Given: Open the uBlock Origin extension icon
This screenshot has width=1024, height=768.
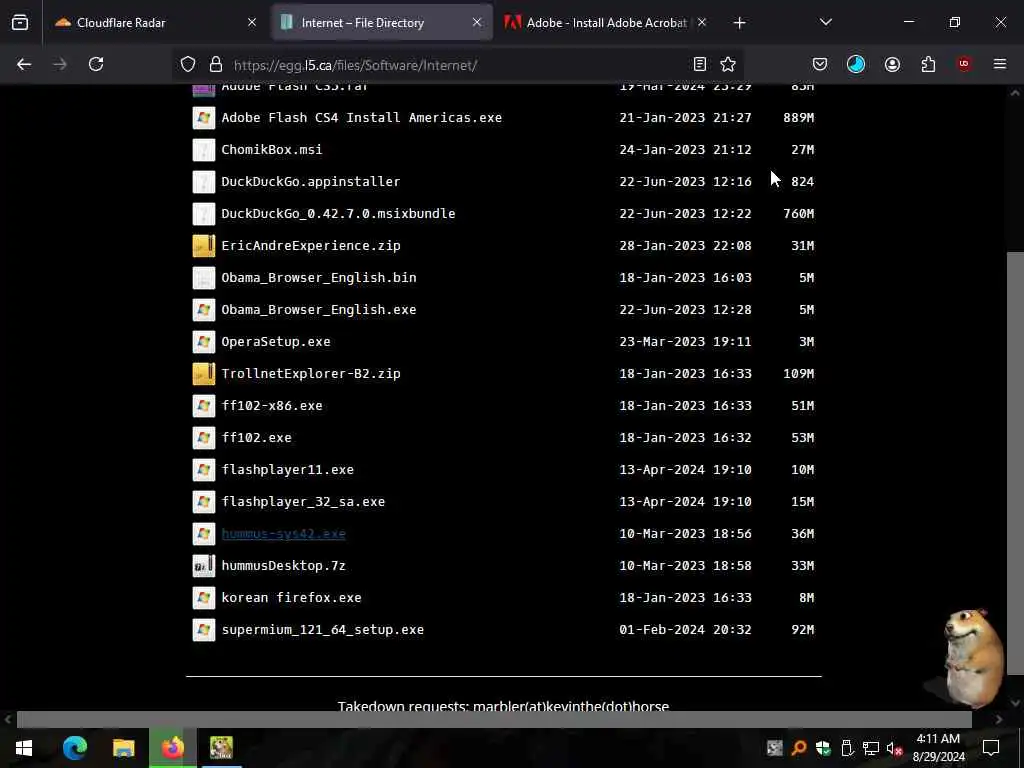Looking at the screenshot, I should coord(964,64).
